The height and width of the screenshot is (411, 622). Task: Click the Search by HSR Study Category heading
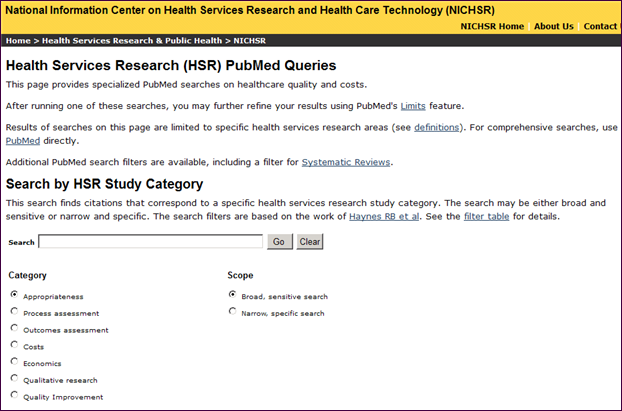coord(104,184)
